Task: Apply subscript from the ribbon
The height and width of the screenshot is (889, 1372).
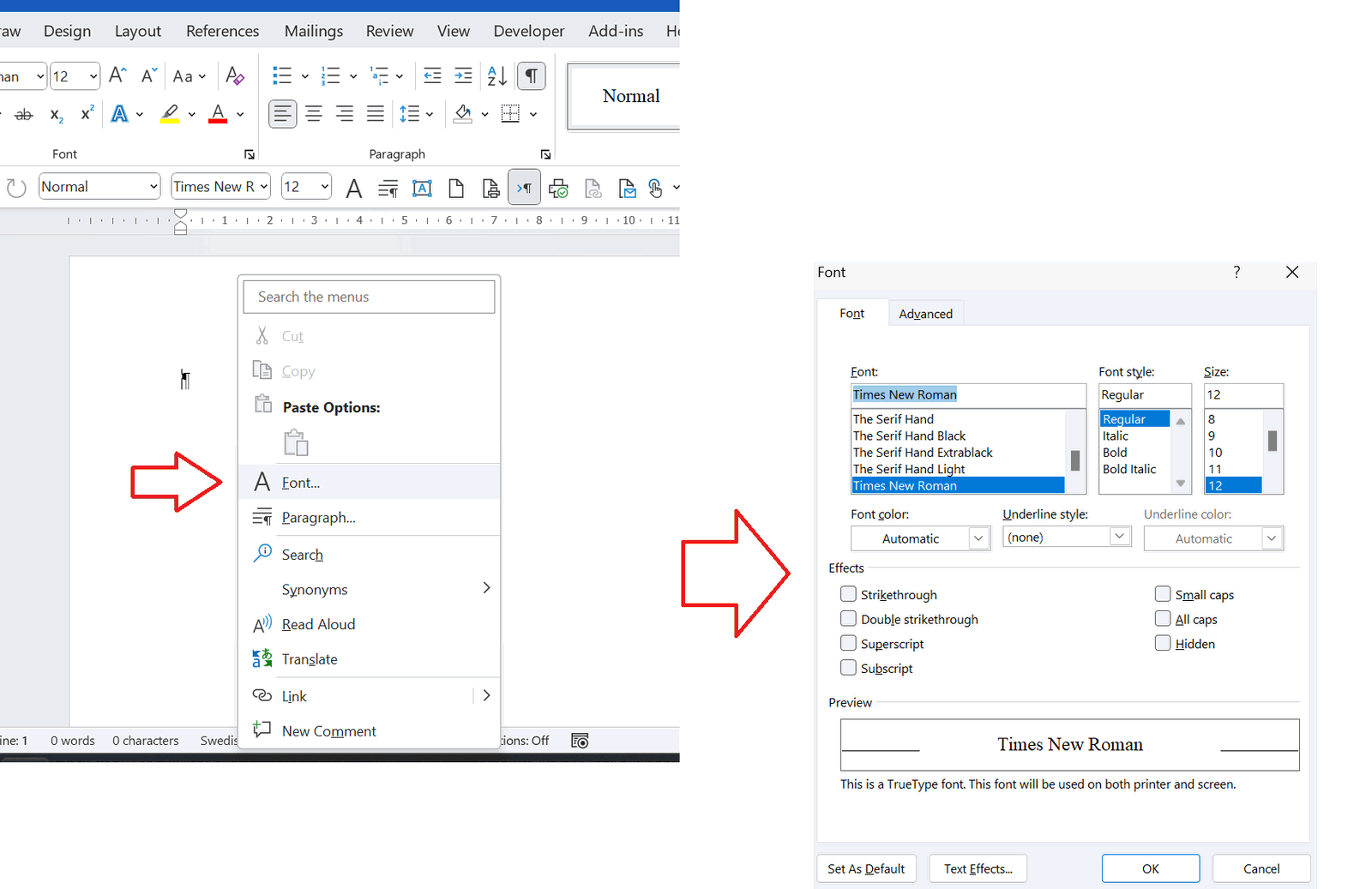Action: (x=57, y=114)
